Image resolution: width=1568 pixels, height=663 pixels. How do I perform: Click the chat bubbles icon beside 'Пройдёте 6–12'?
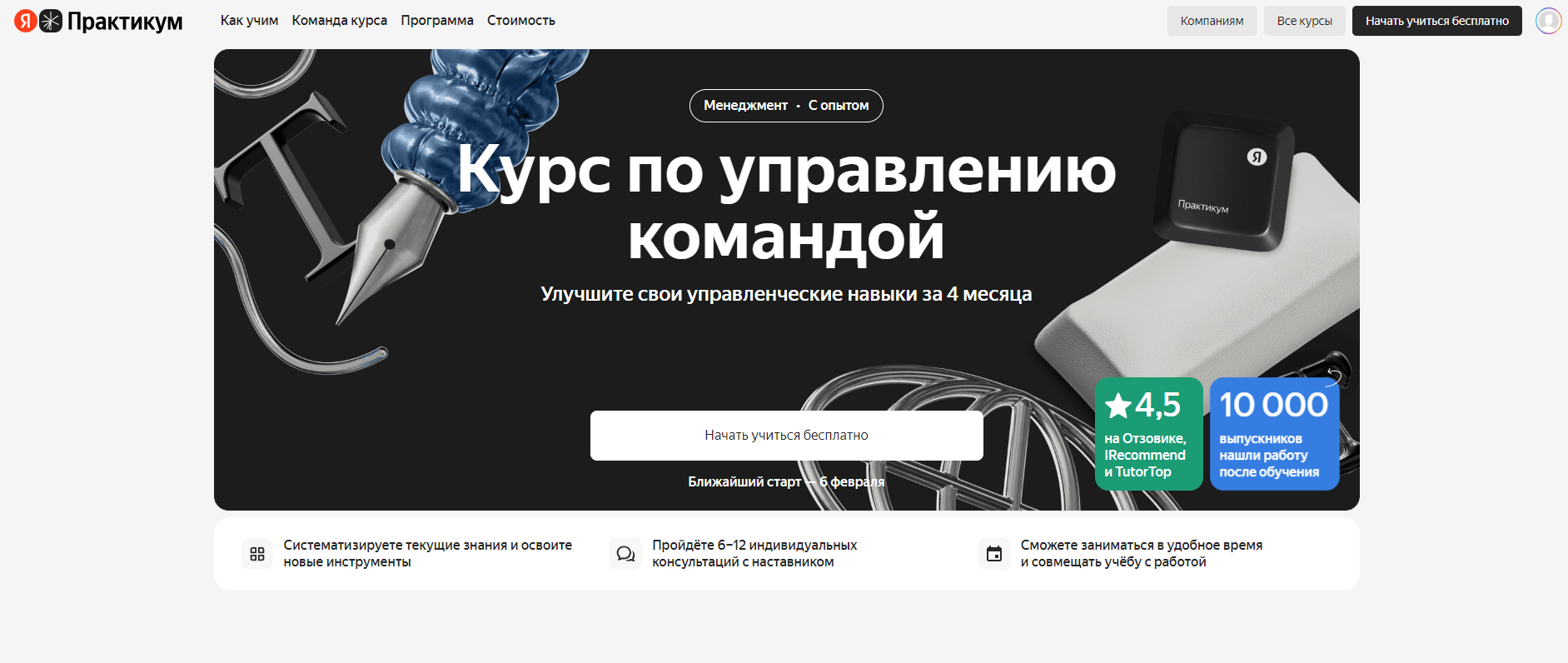pyautogui.click(x=625, y=554)
